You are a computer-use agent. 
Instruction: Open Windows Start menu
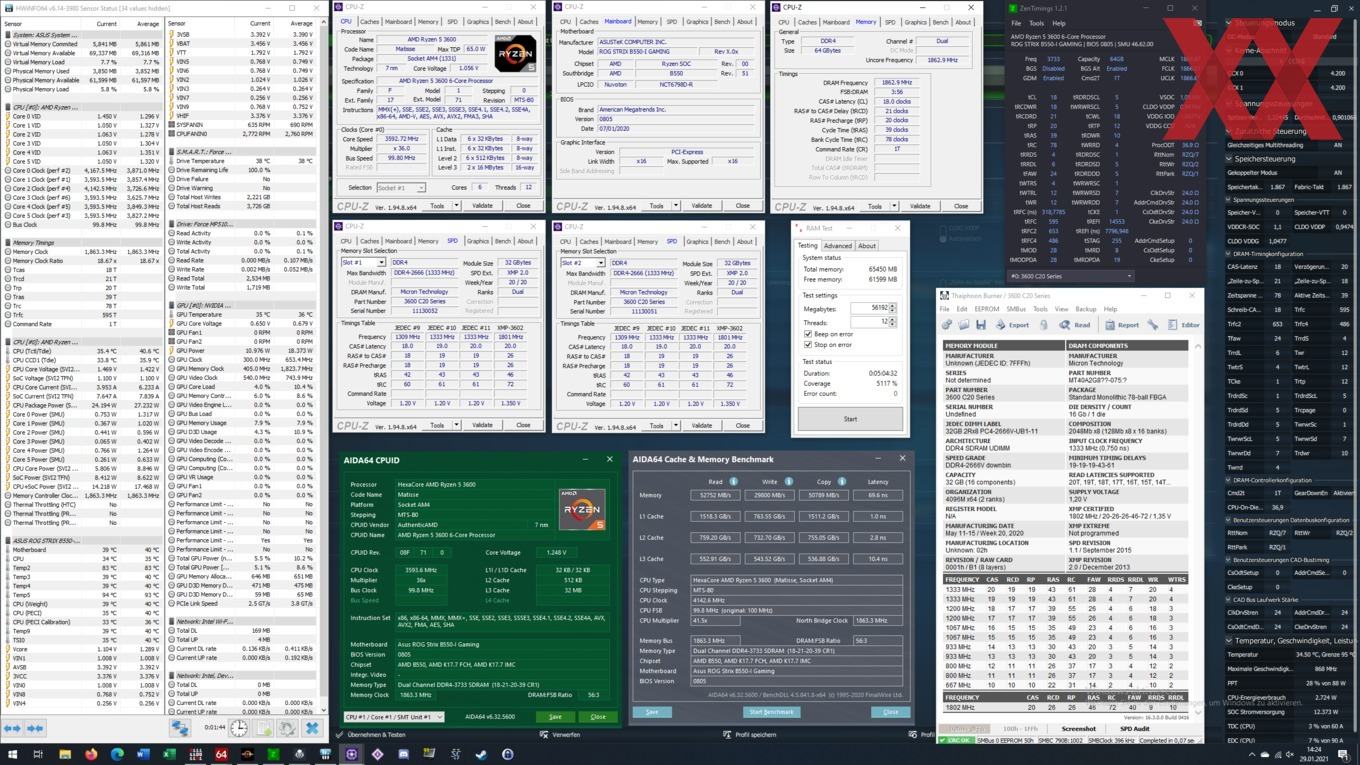[13, 754]
